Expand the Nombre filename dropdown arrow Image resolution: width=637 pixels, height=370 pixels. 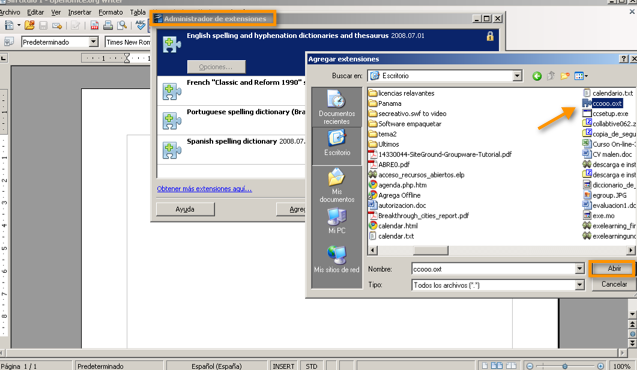580,269
